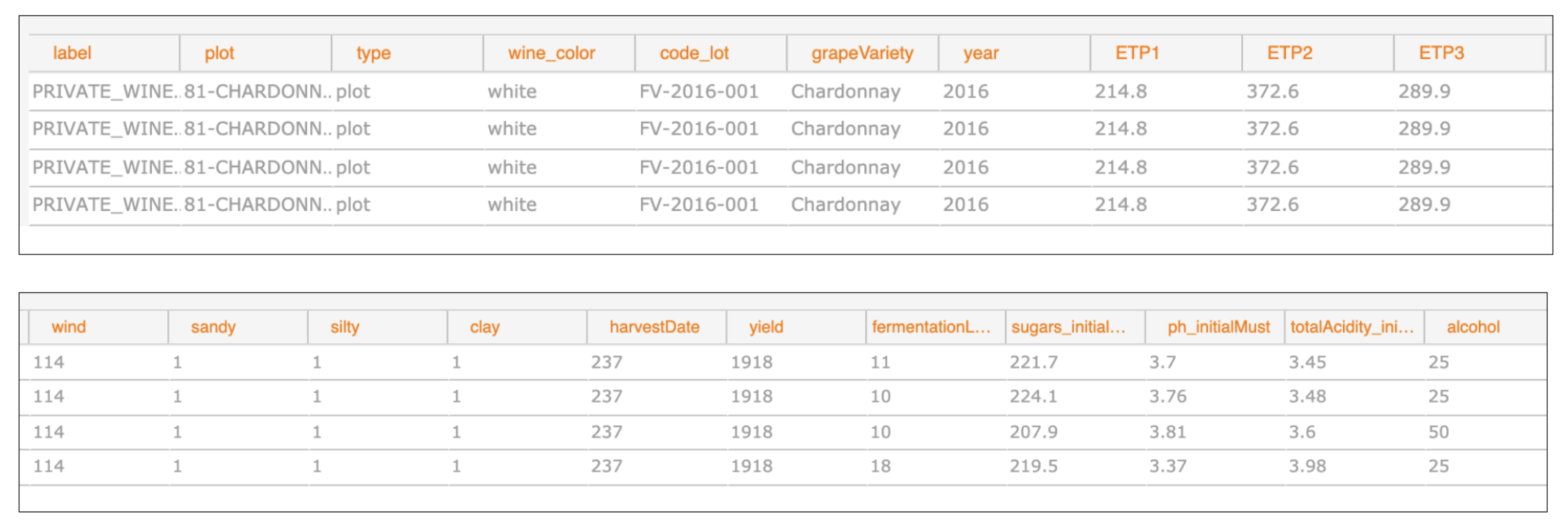Click the 'ETP1' column header

(x=1137, y=54)
